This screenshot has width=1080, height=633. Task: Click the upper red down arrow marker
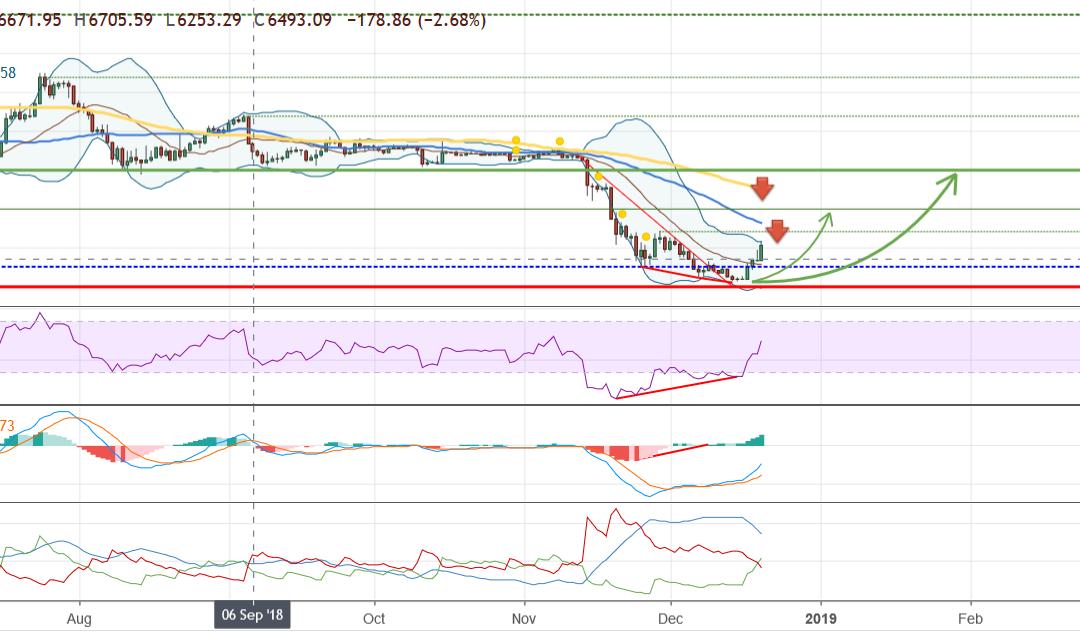(x=762, y=187)
